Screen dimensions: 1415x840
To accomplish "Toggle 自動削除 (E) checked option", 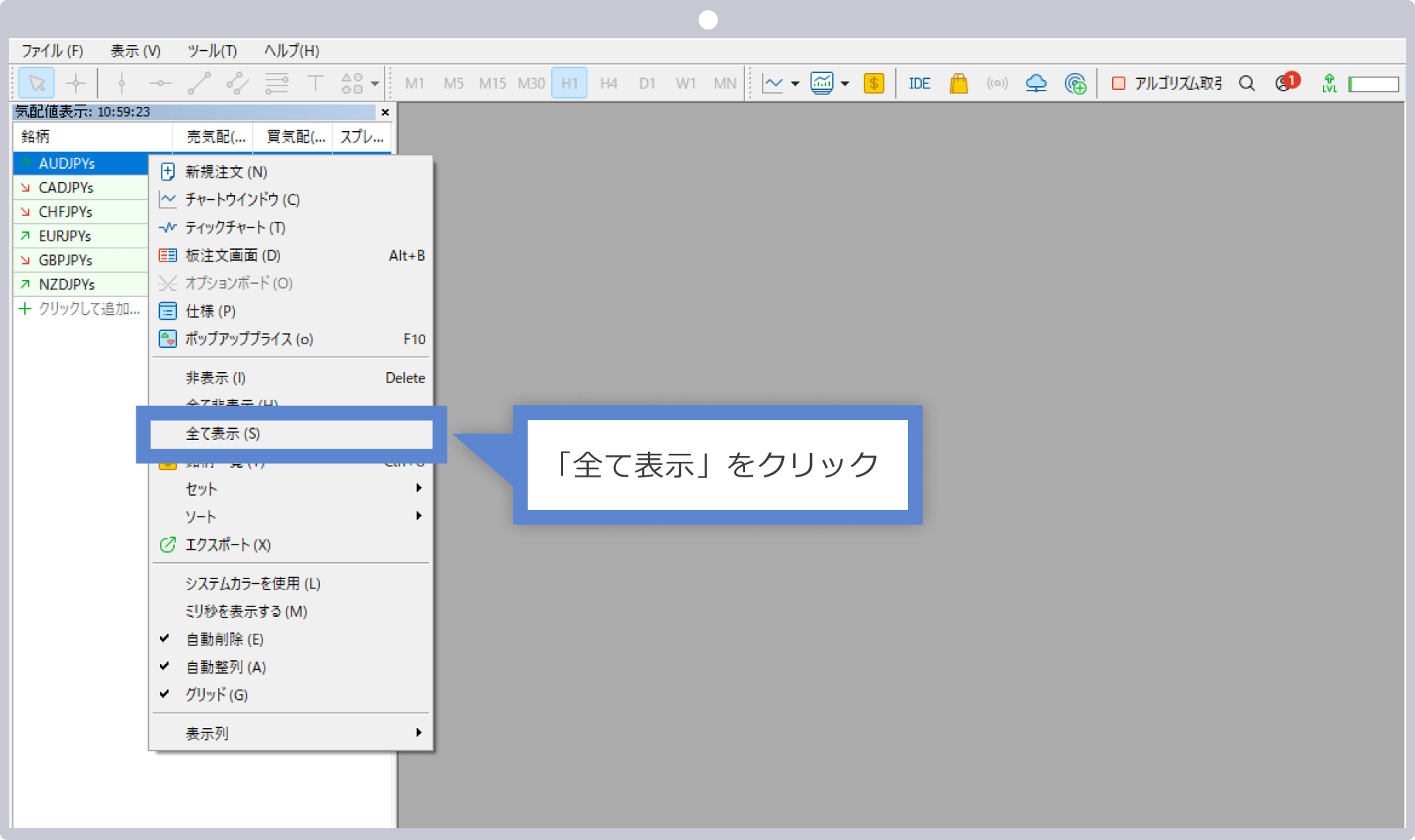I will pyautogui.click(x=291, y=639).
